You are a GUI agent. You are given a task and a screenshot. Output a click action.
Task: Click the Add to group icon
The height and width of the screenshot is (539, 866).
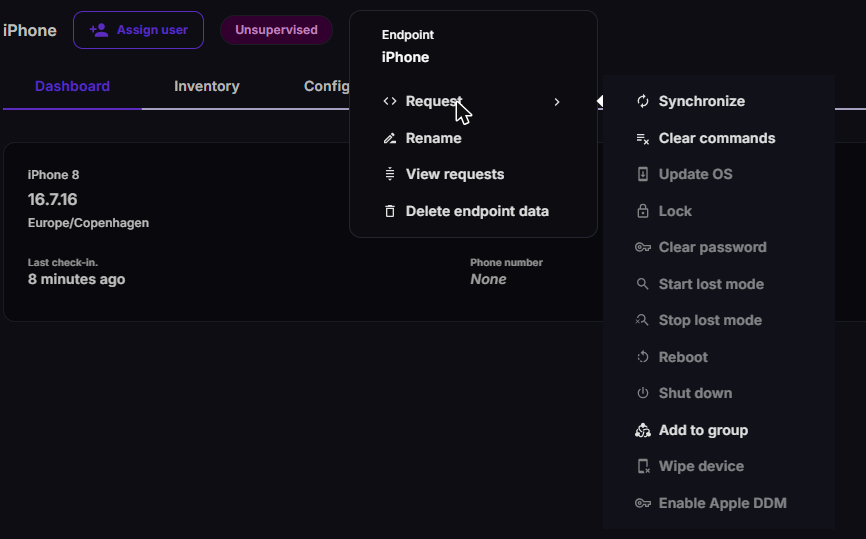pyautogui.click(x=642, y=430)
